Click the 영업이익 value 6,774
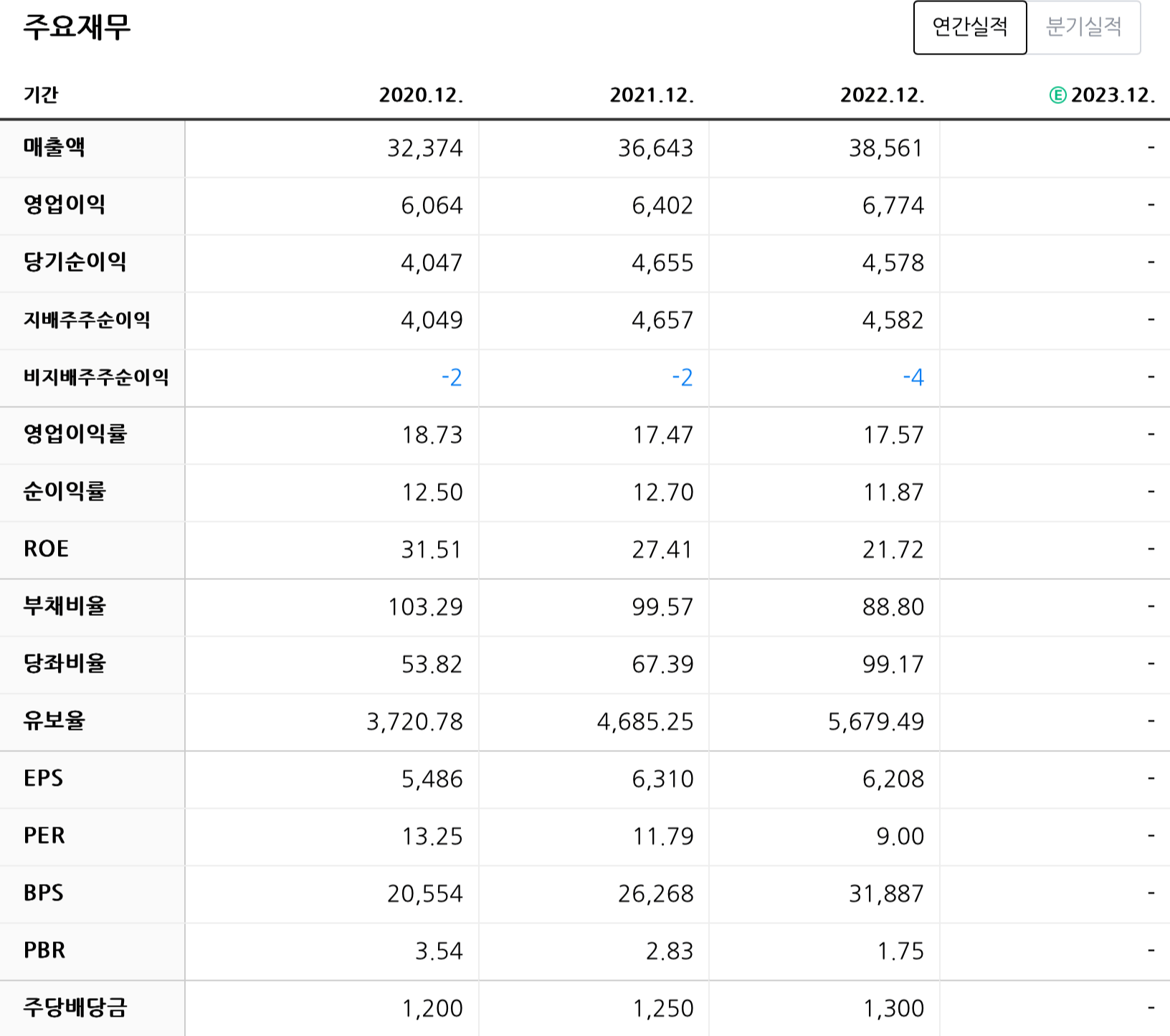 click(894, 206)
